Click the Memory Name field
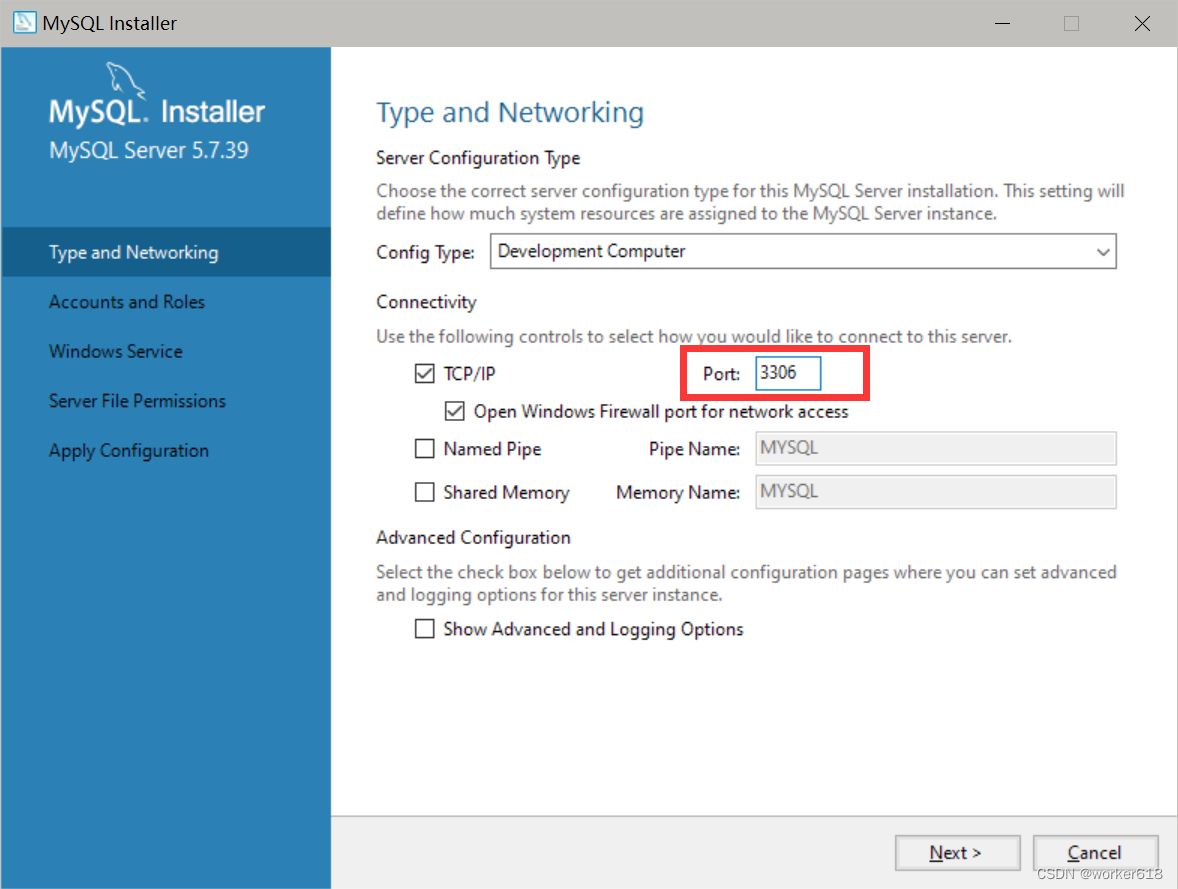The height and width of the screenshot is (889, 1178). pyautogui.click(x=935, y=492)
